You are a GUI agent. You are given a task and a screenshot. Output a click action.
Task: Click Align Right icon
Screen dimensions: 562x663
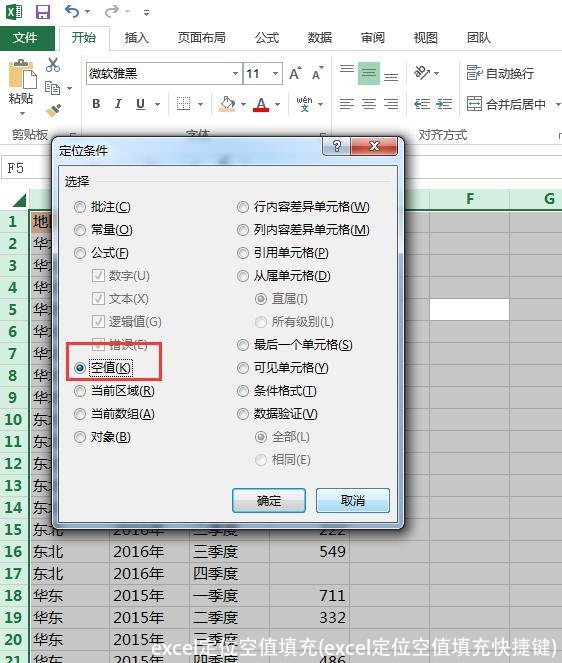click(x=391, y=104)
